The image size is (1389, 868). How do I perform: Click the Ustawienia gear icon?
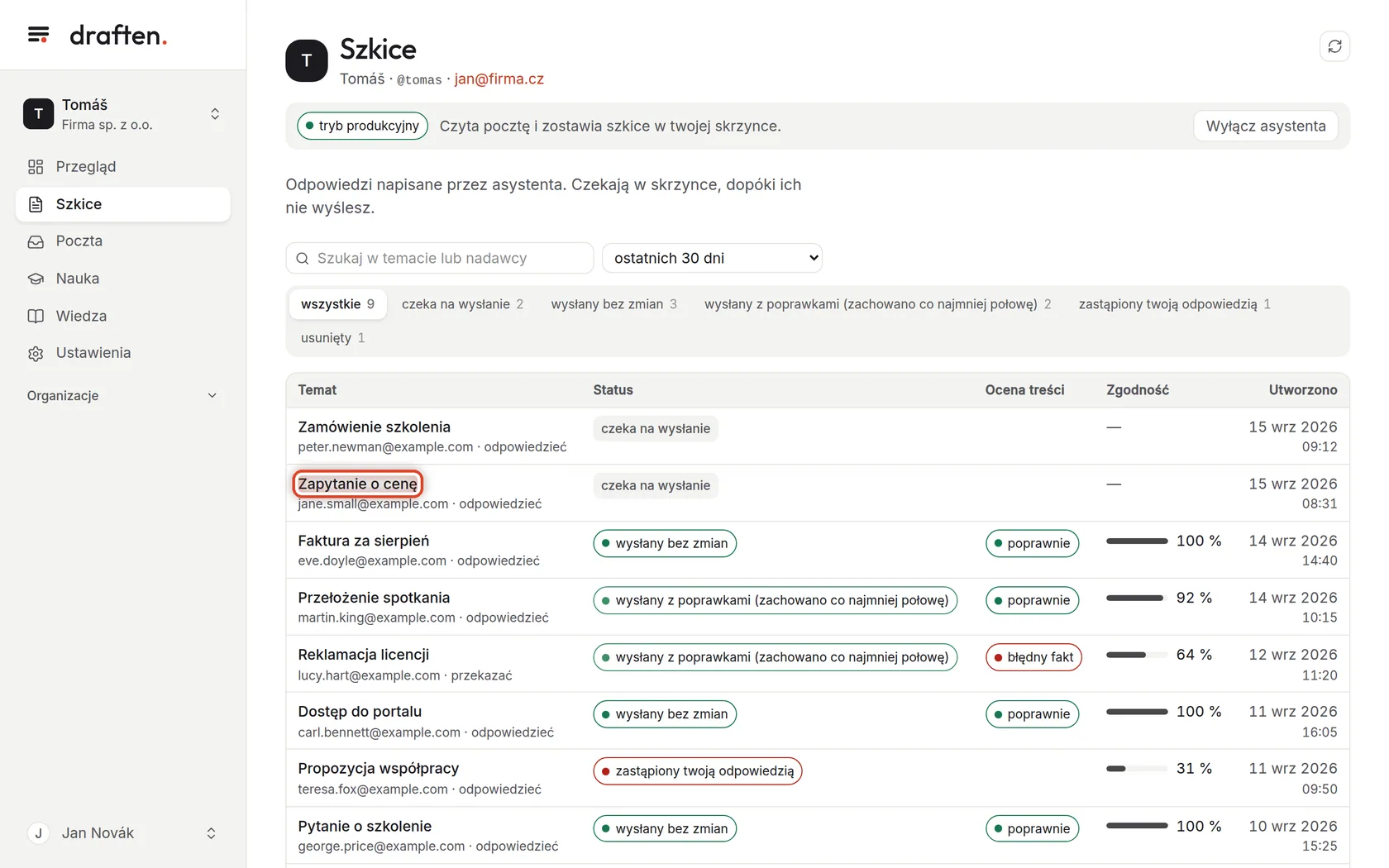point(36,353)
